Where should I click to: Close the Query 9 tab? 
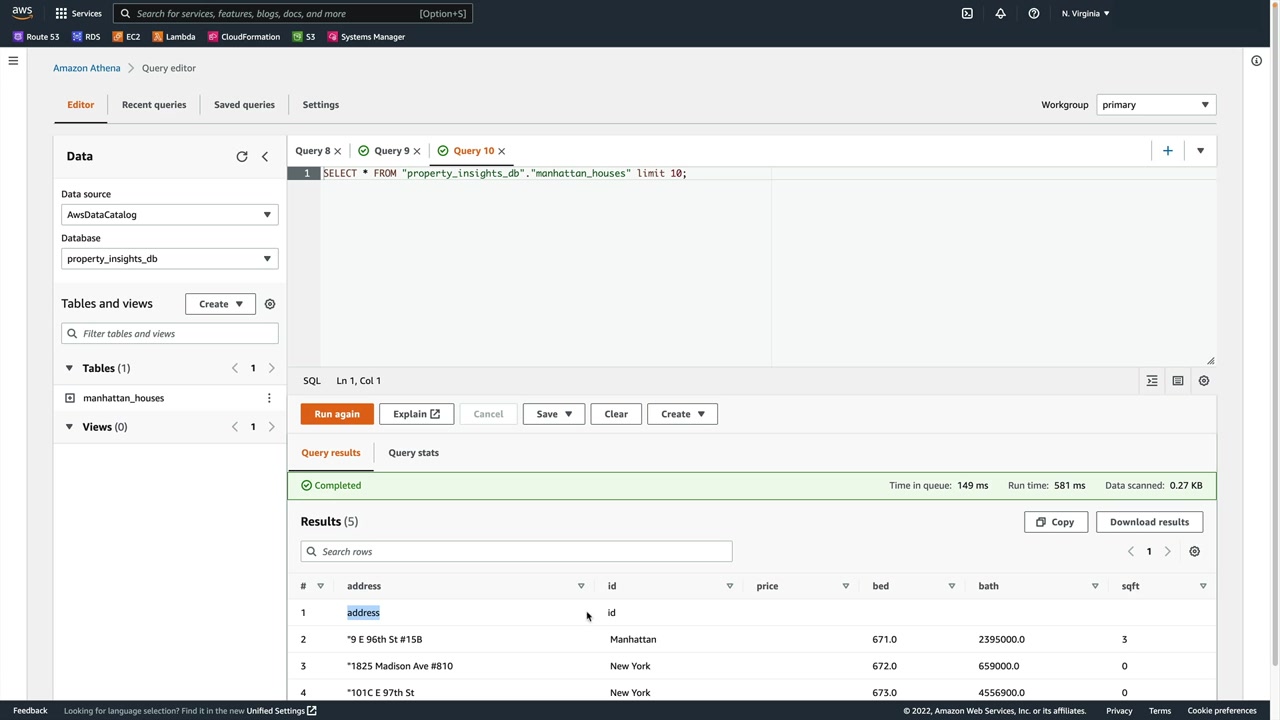(417, 151)
